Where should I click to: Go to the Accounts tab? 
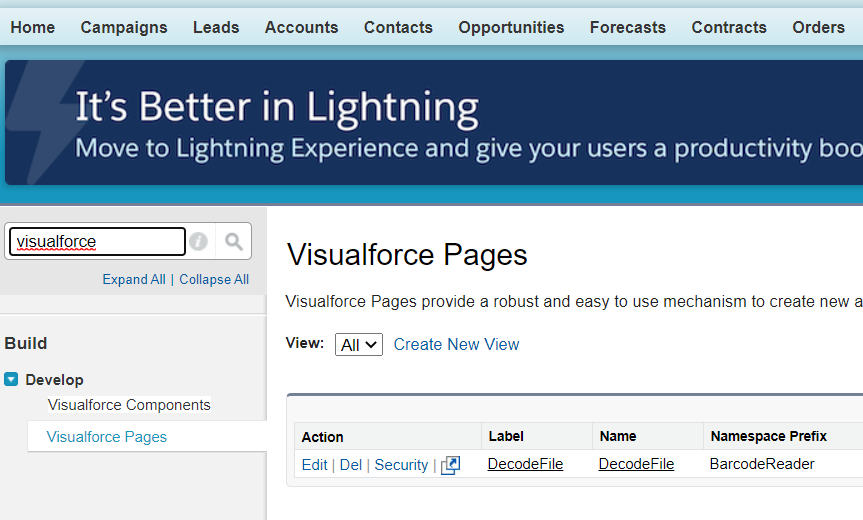pos(301,27)
